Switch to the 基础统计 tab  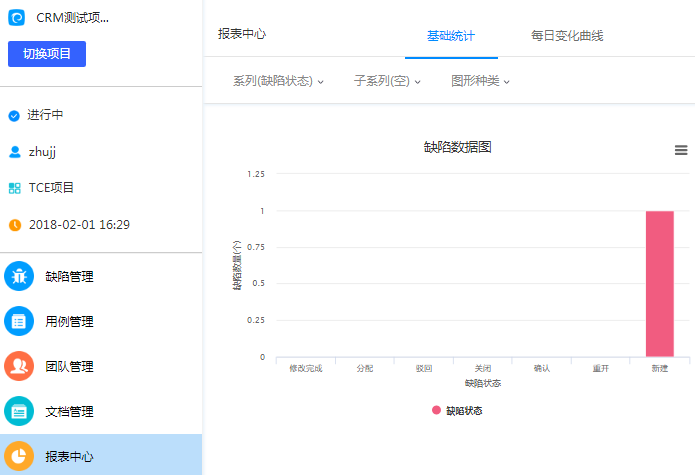(450, 36)
